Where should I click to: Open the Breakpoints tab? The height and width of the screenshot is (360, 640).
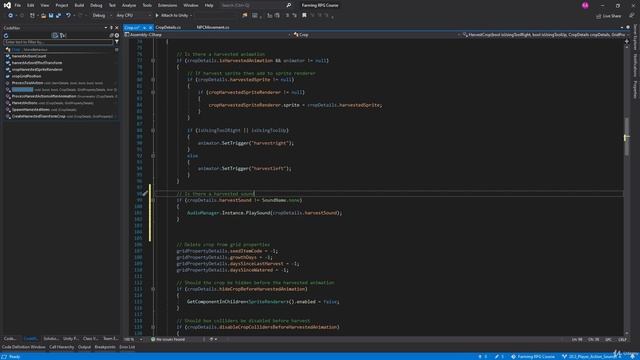click(105, 347)
